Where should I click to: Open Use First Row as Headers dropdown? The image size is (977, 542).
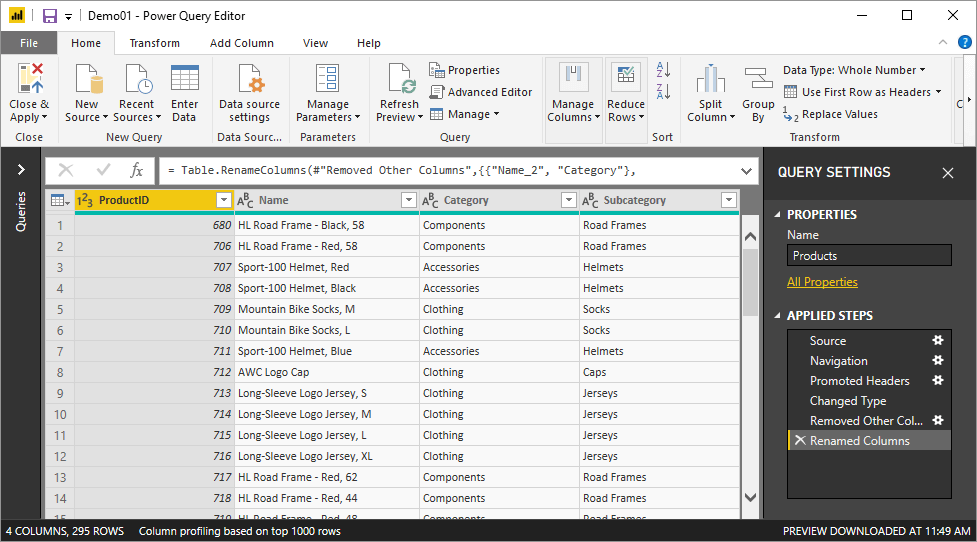click(862, 92)
